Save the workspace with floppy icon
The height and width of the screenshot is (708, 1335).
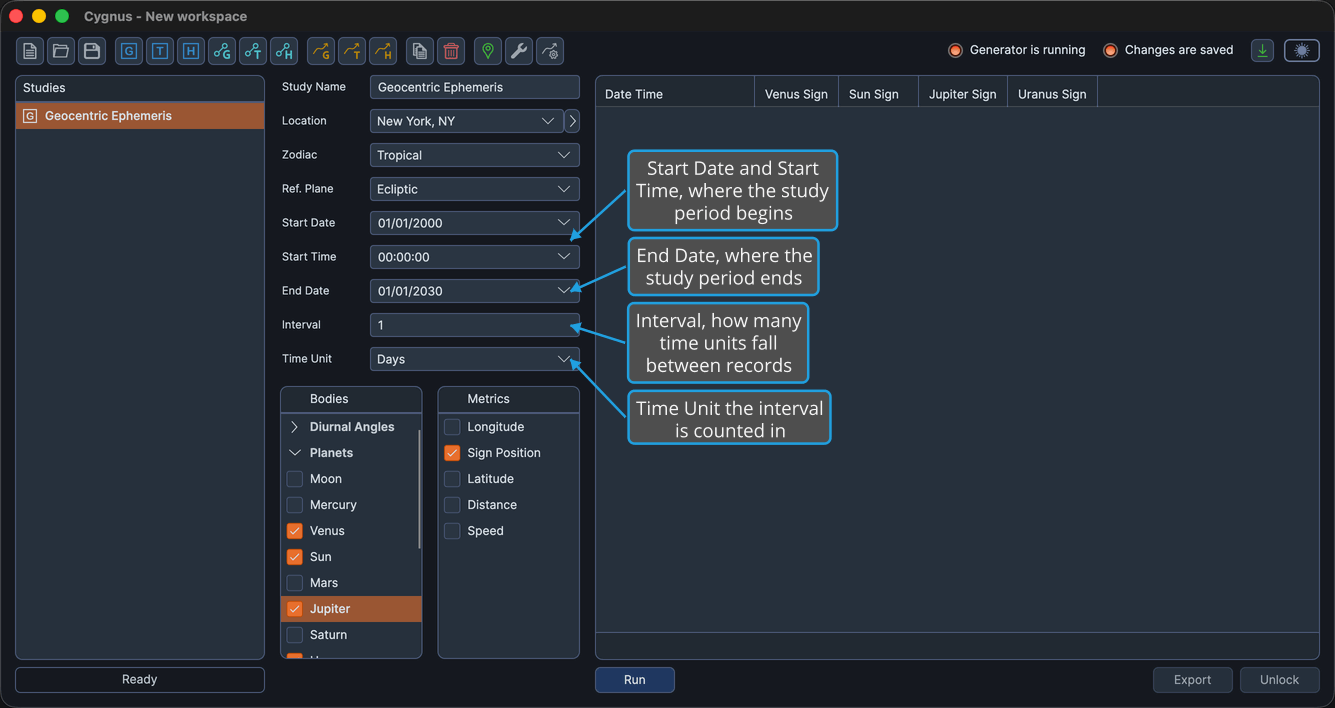pos(92,51)
